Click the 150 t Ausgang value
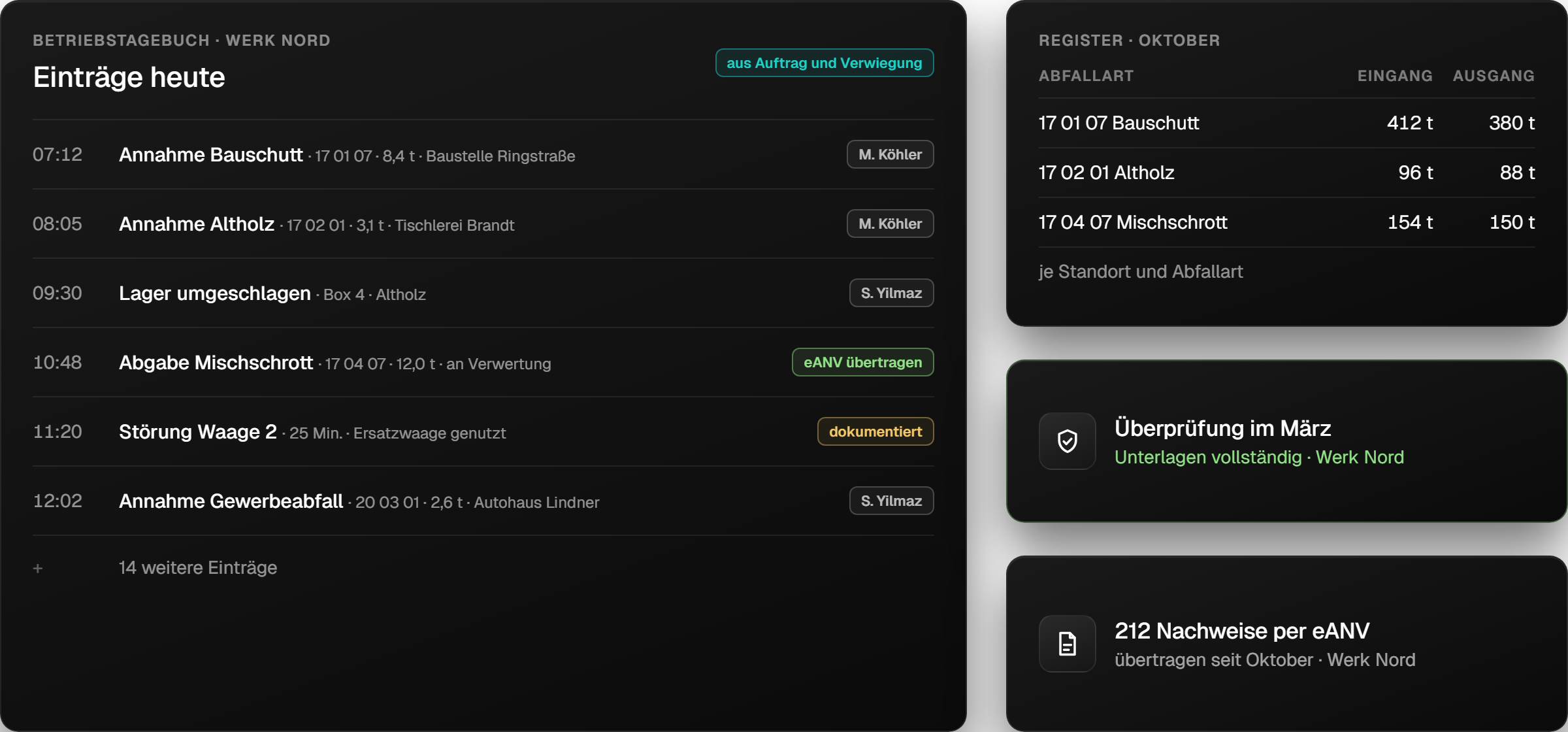1568x732 pixels. coord(1512,222)
